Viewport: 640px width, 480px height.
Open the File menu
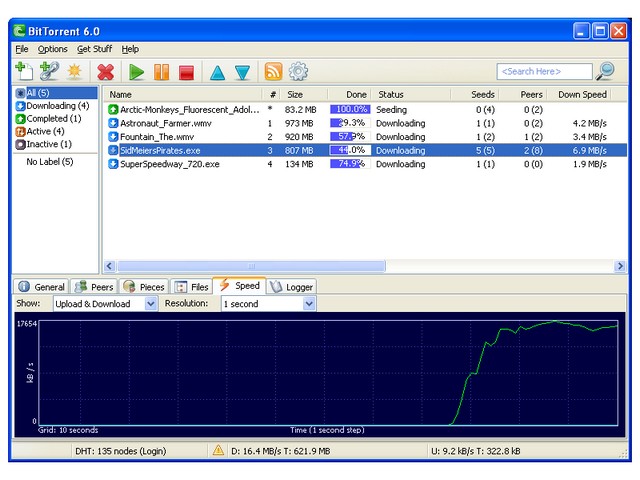pyautogui.click(x=22, y=49)
